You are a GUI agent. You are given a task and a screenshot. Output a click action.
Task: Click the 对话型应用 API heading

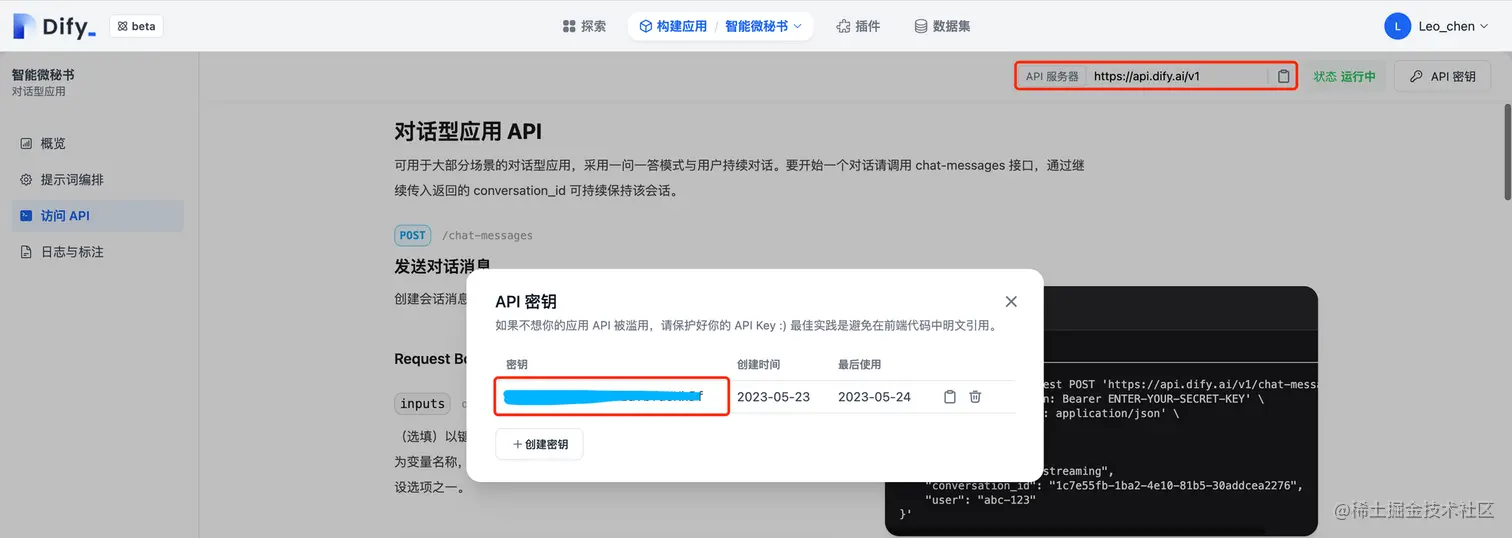468,132
